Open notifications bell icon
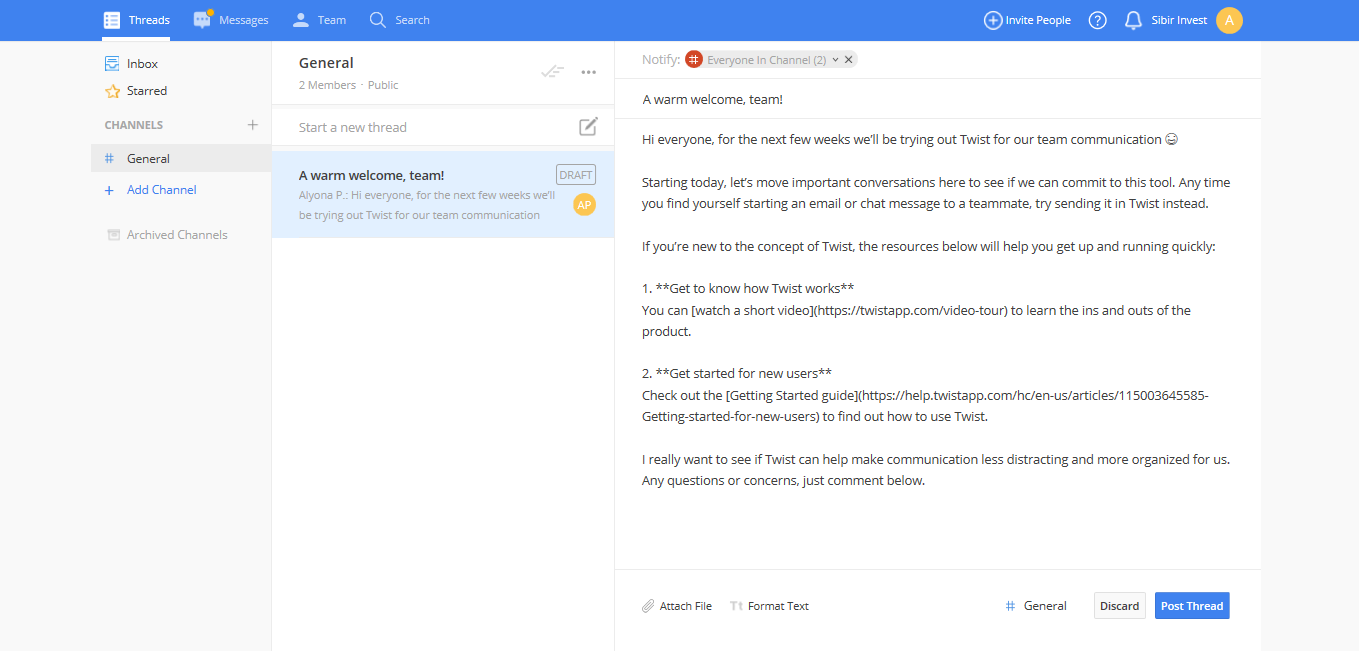Viewport: 1359px width, 651px height. [1133, 20]
